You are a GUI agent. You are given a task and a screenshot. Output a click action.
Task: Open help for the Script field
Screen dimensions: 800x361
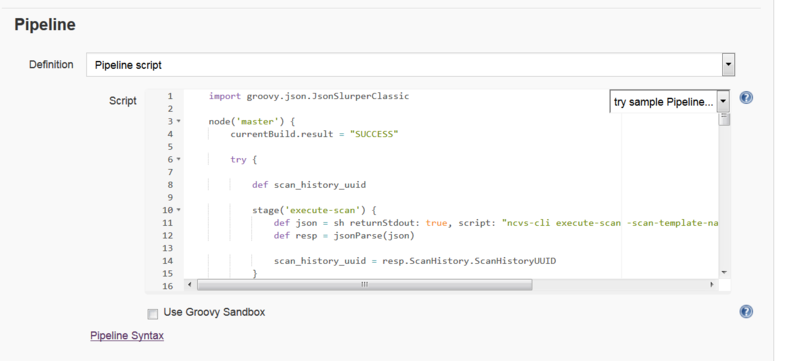pos(746,97)
